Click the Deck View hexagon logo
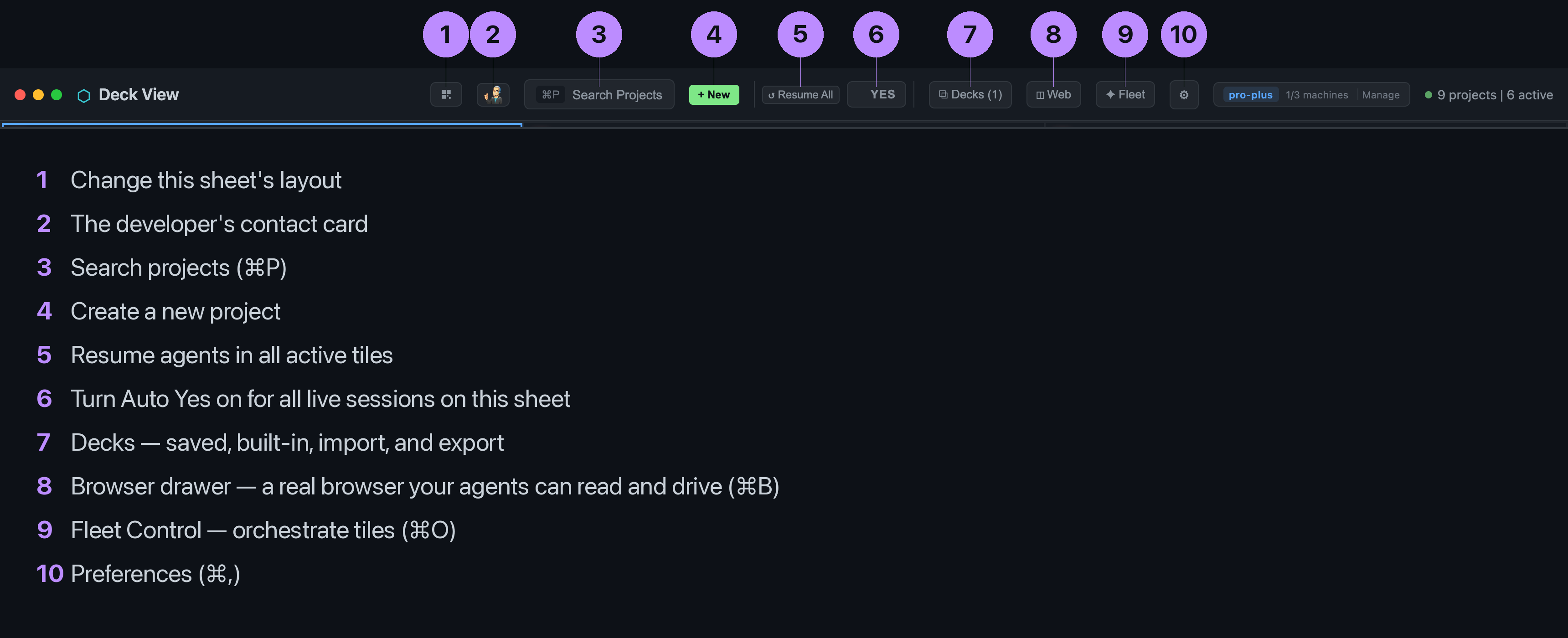 tap(84, 96)
